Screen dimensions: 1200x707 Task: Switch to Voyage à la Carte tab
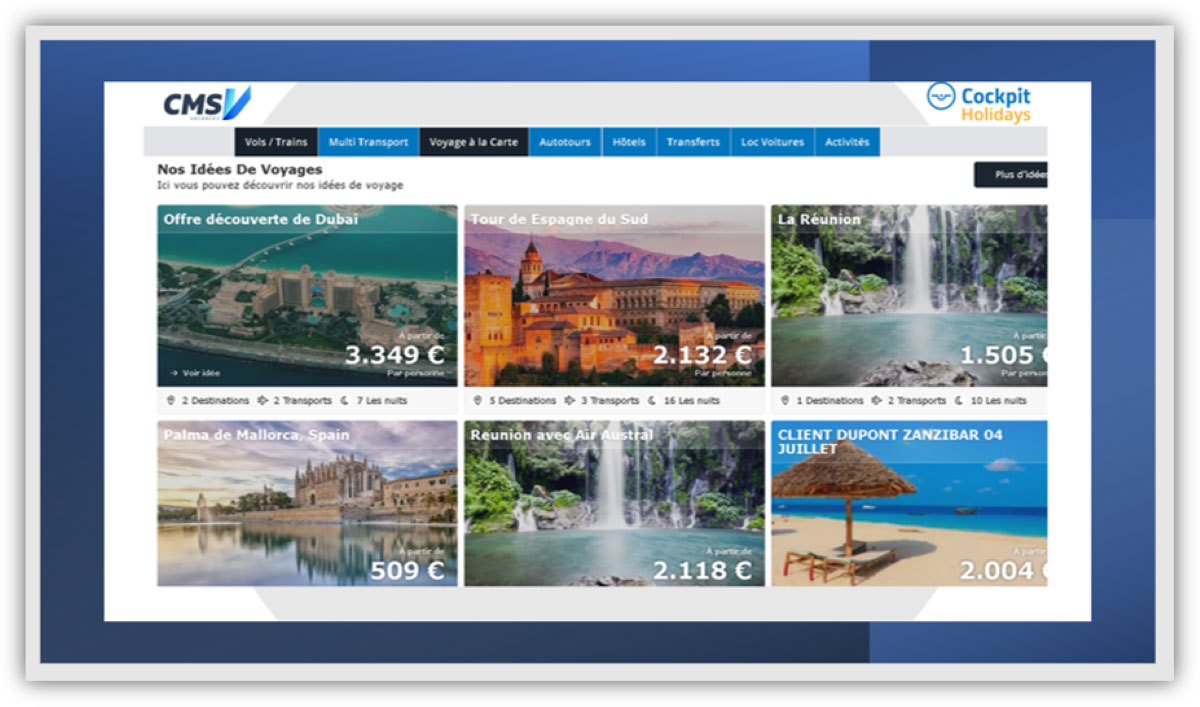(474, 142)
